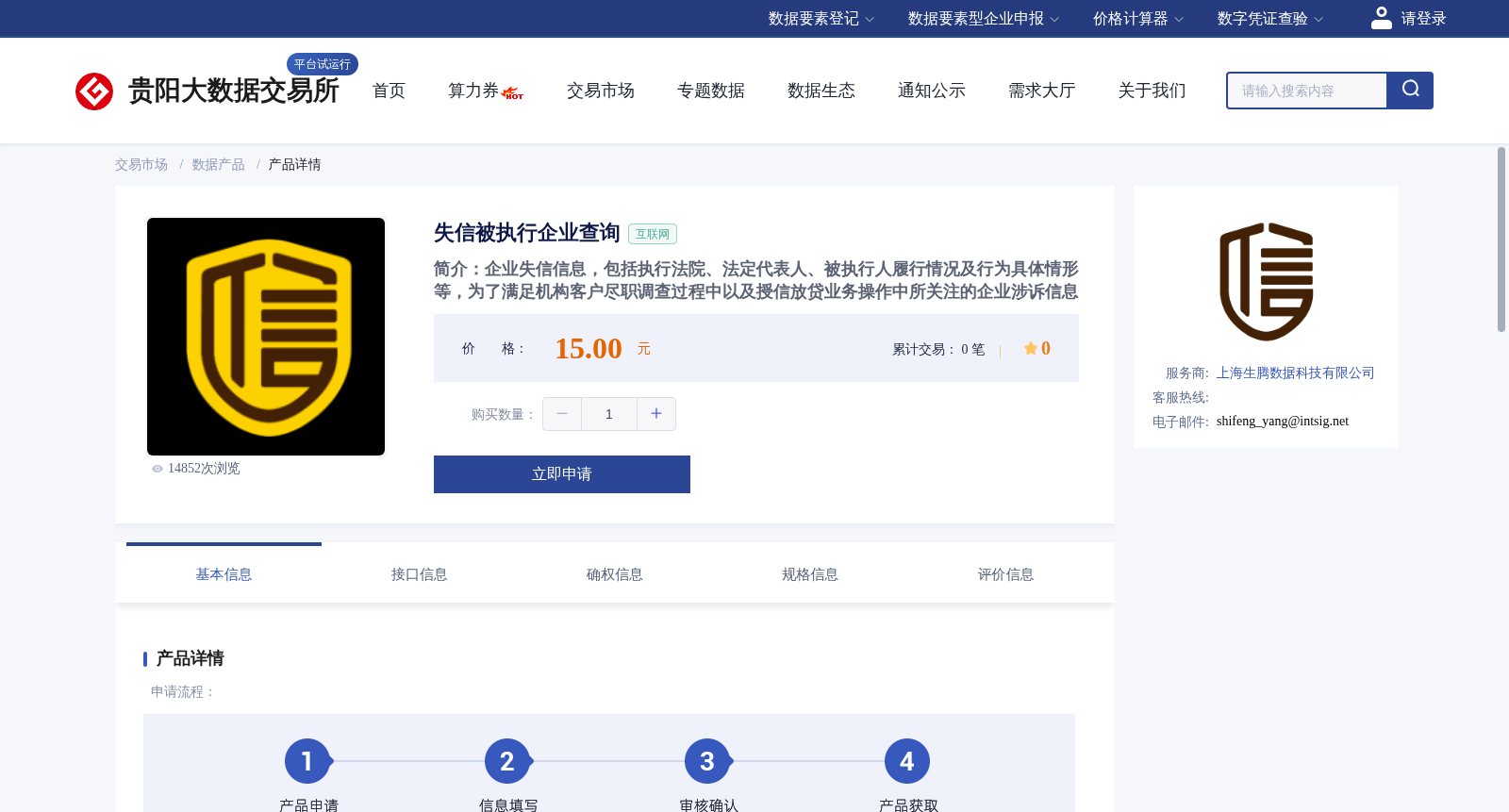
Task: Click the 累计交易 0 笔 text
Action: [x=938, y=350]
